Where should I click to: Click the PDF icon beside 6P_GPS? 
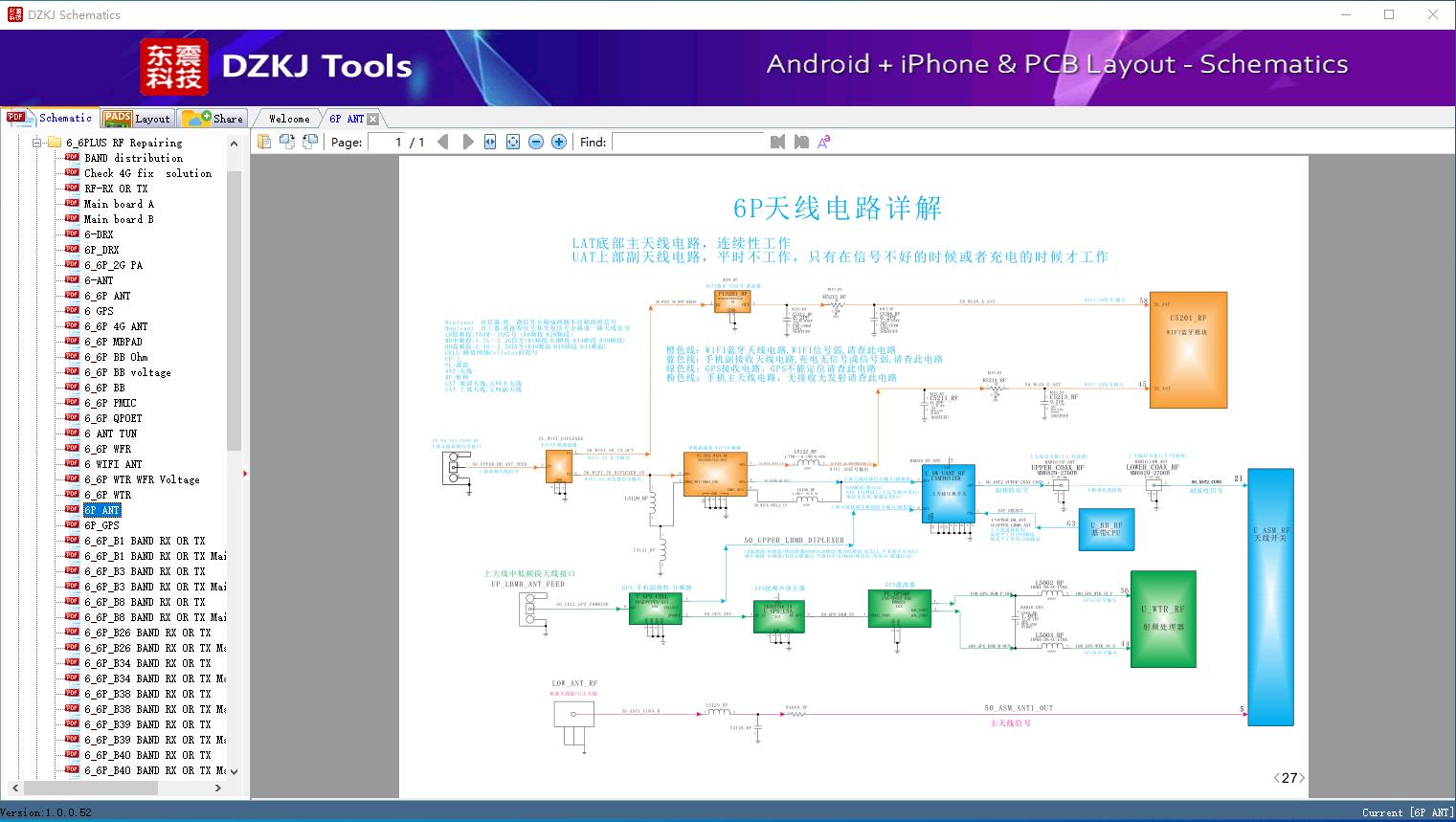click(x=72, y=525)
